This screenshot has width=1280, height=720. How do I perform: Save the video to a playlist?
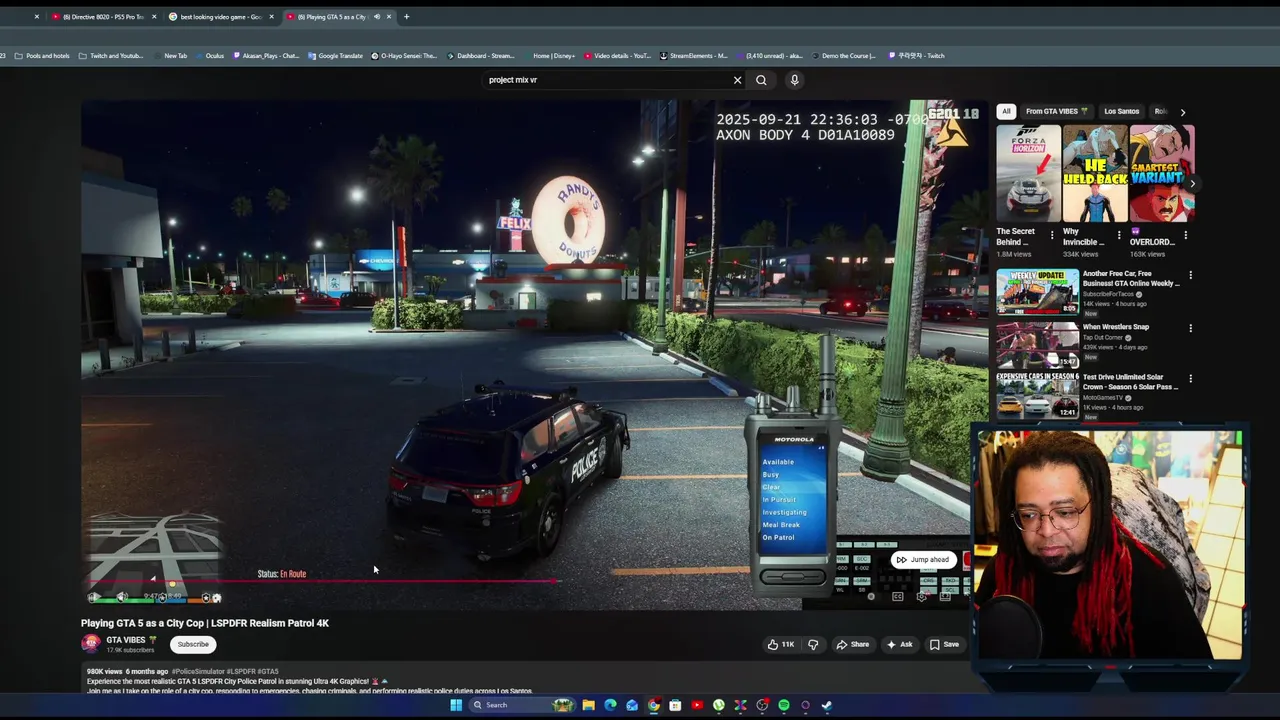tap(944, 644)
